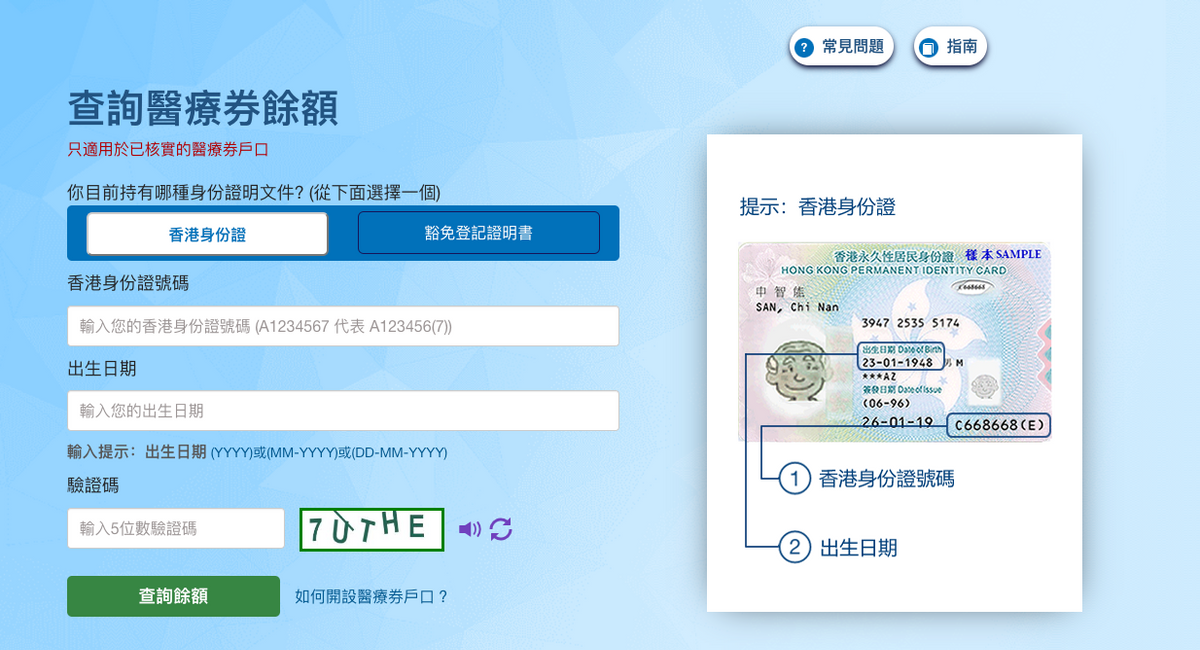
Task: Click the 查詢醫療券餘額 page heading
Action: point(203,109)
